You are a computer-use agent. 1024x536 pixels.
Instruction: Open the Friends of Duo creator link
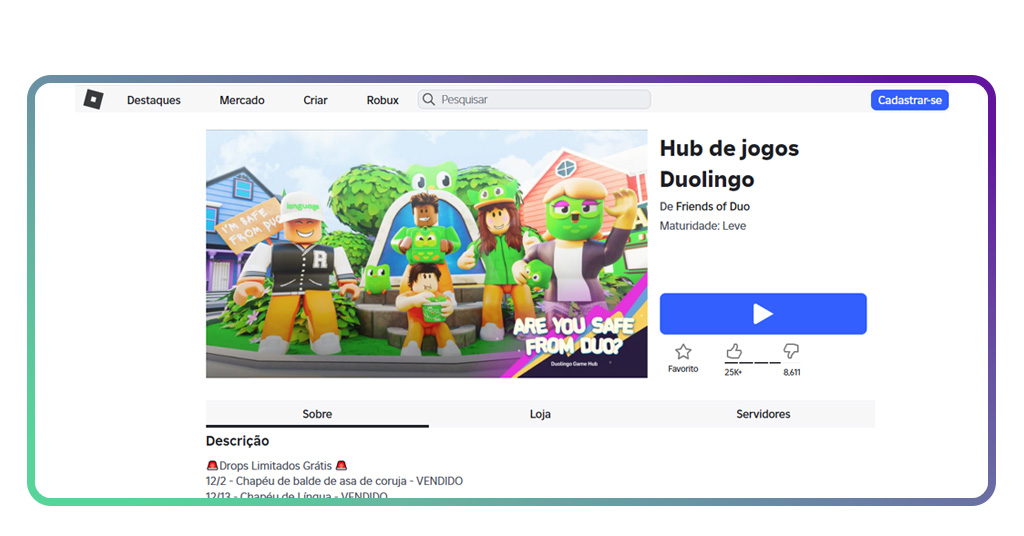point(712,206)
